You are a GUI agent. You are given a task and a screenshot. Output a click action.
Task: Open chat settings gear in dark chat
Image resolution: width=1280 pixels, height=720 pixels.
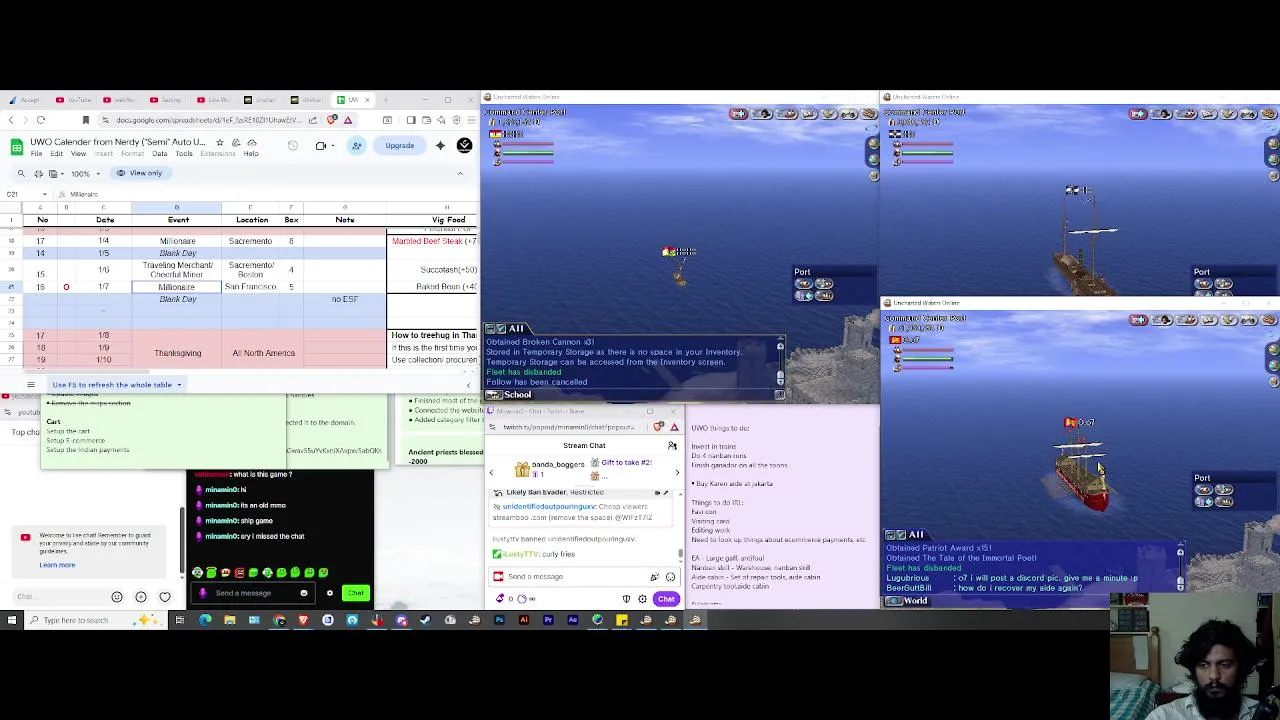[x=329, y=593]
